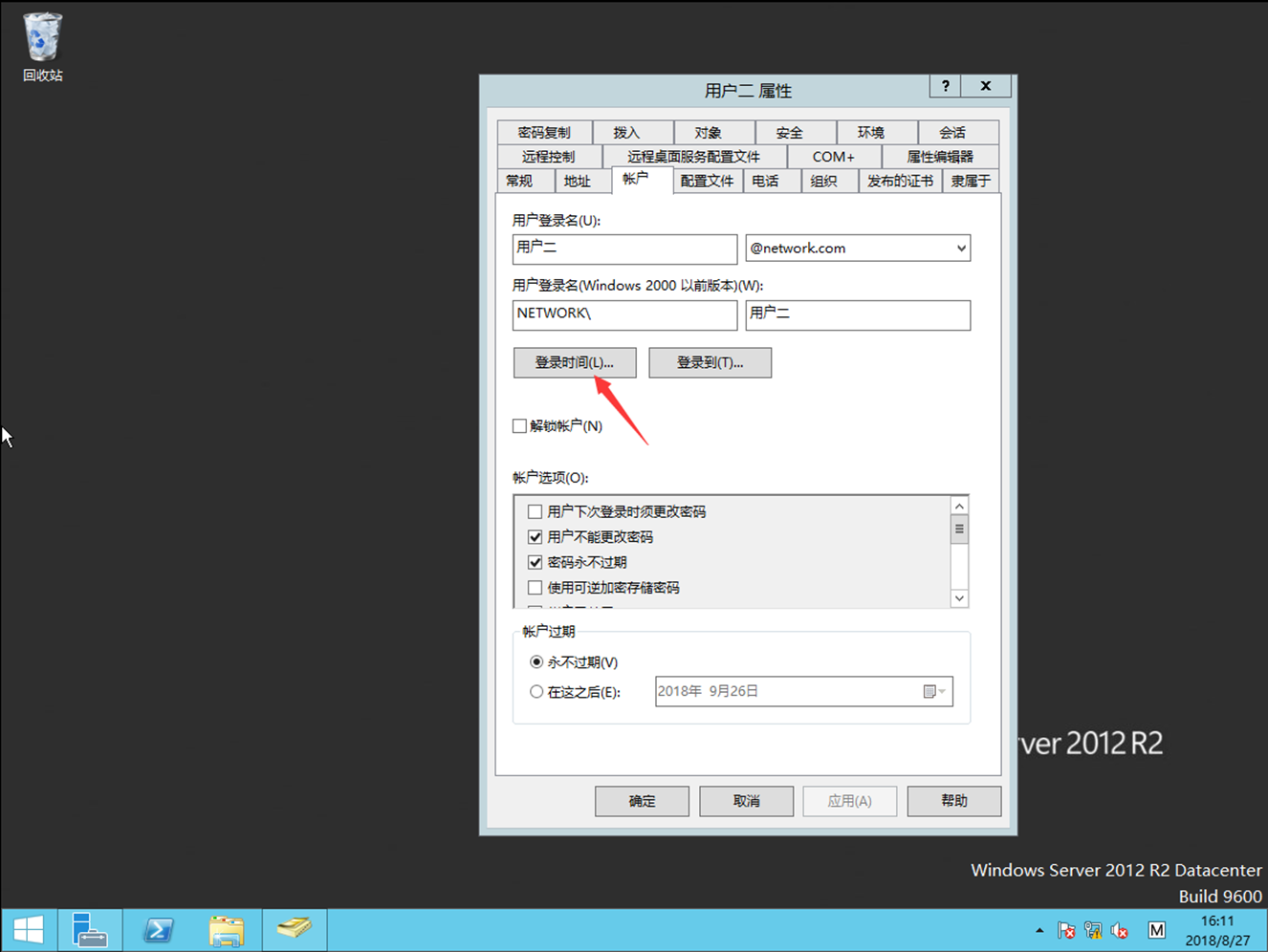The image size is (1268, 952).
Task: Click the 确定 button
Action: (x=642, y=801)
